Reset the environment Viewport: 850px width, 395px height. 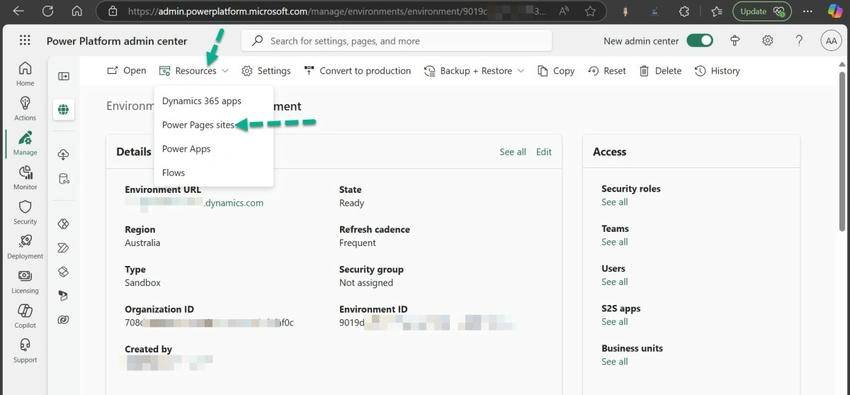(x=607, y=71)
